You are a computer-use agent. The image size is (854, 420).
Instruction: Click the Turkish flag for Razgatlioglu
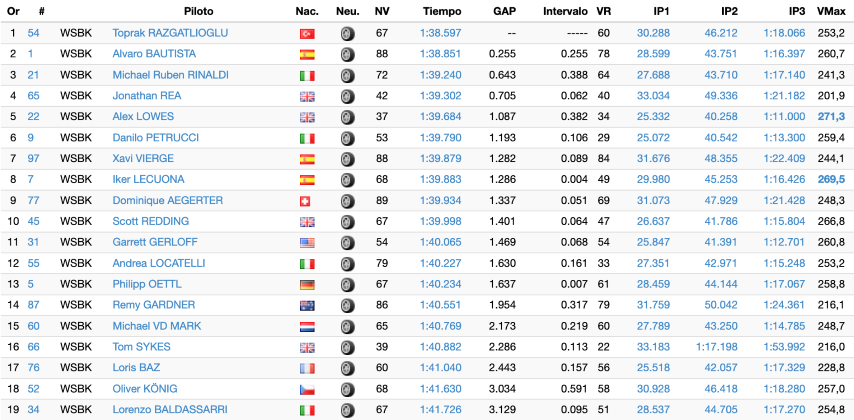(307, 34)
